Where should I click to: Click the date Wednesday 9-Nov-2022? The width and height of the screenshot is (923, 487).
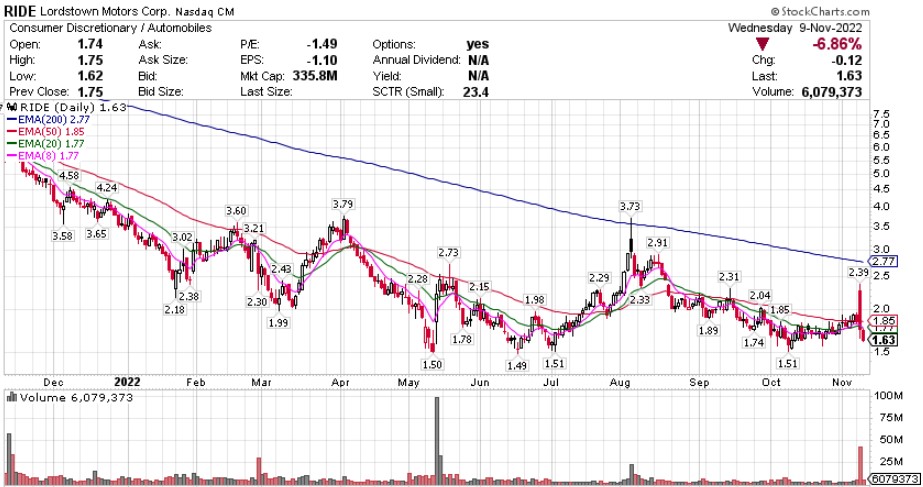tap(795, 28)
